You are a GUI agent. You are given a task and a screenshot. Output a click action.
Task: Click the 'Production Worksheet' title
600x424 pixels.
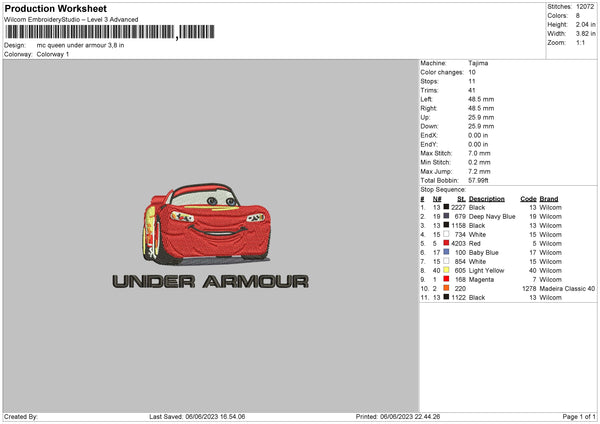point(56,8)
